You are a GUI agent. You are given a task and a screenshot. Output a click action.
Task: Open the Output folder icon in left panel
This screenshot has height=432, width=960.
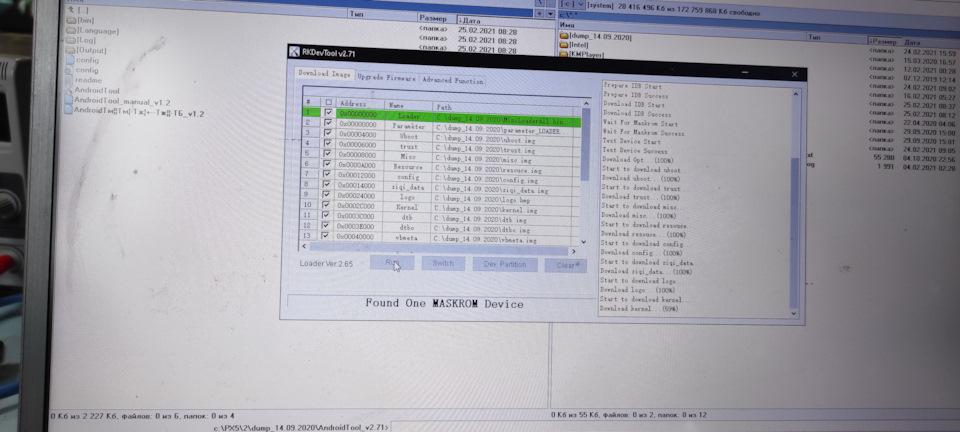[x=71, y=50]
